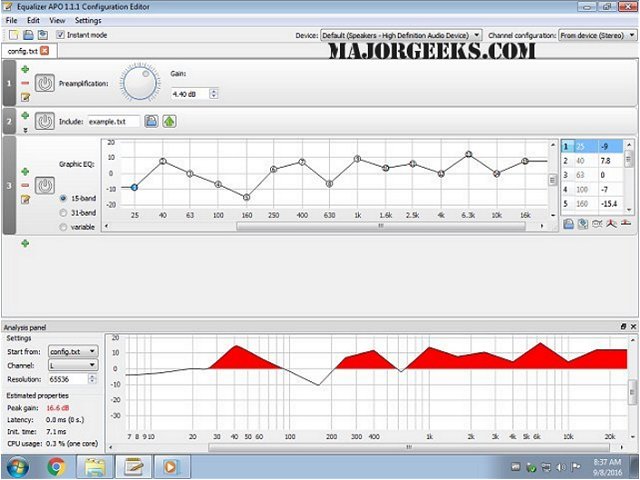Click the Include file field example.txt
The height and width of the screenshot is (480, 640).
click(113, 122)
